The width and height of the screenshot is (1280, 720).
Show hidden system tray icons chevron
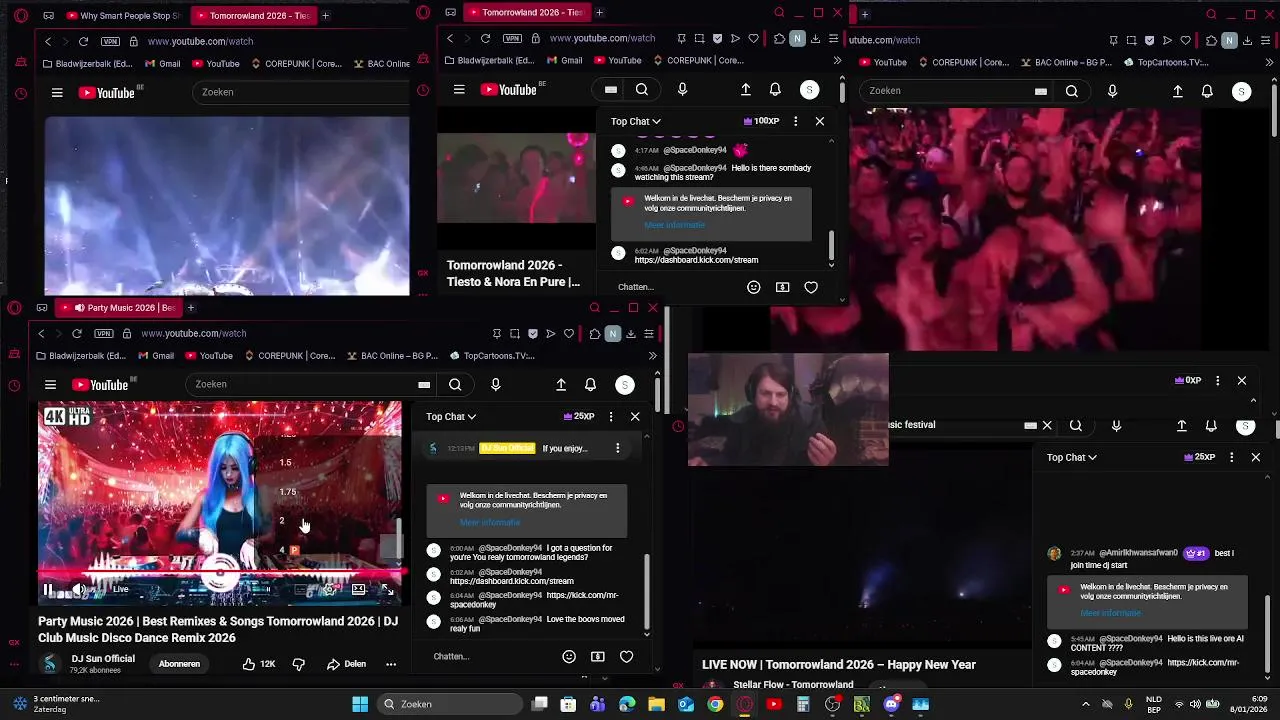click(x=1086, y=704)
